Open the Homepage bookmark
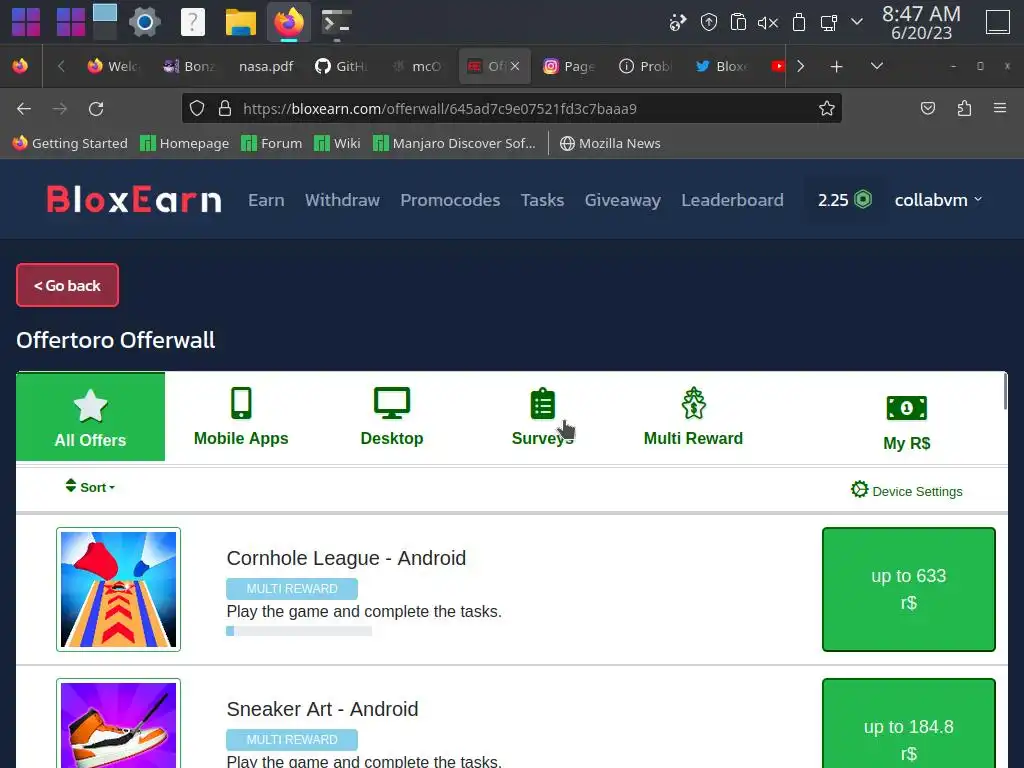This screenshot has height=768, width=1024. tap(185, 143)
